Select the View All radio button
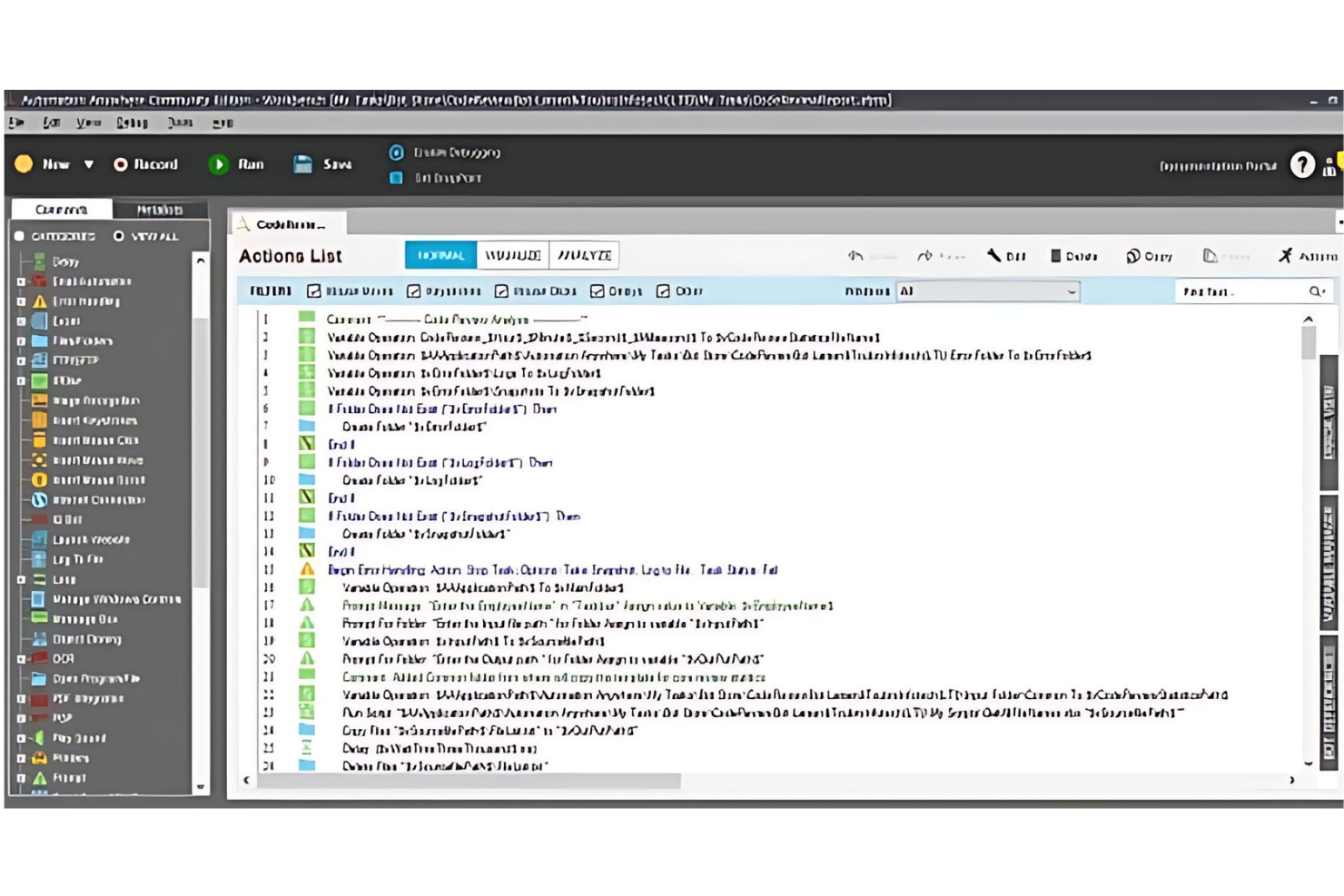This screenshot has height=896, width=1344. (x=117, y=235)
